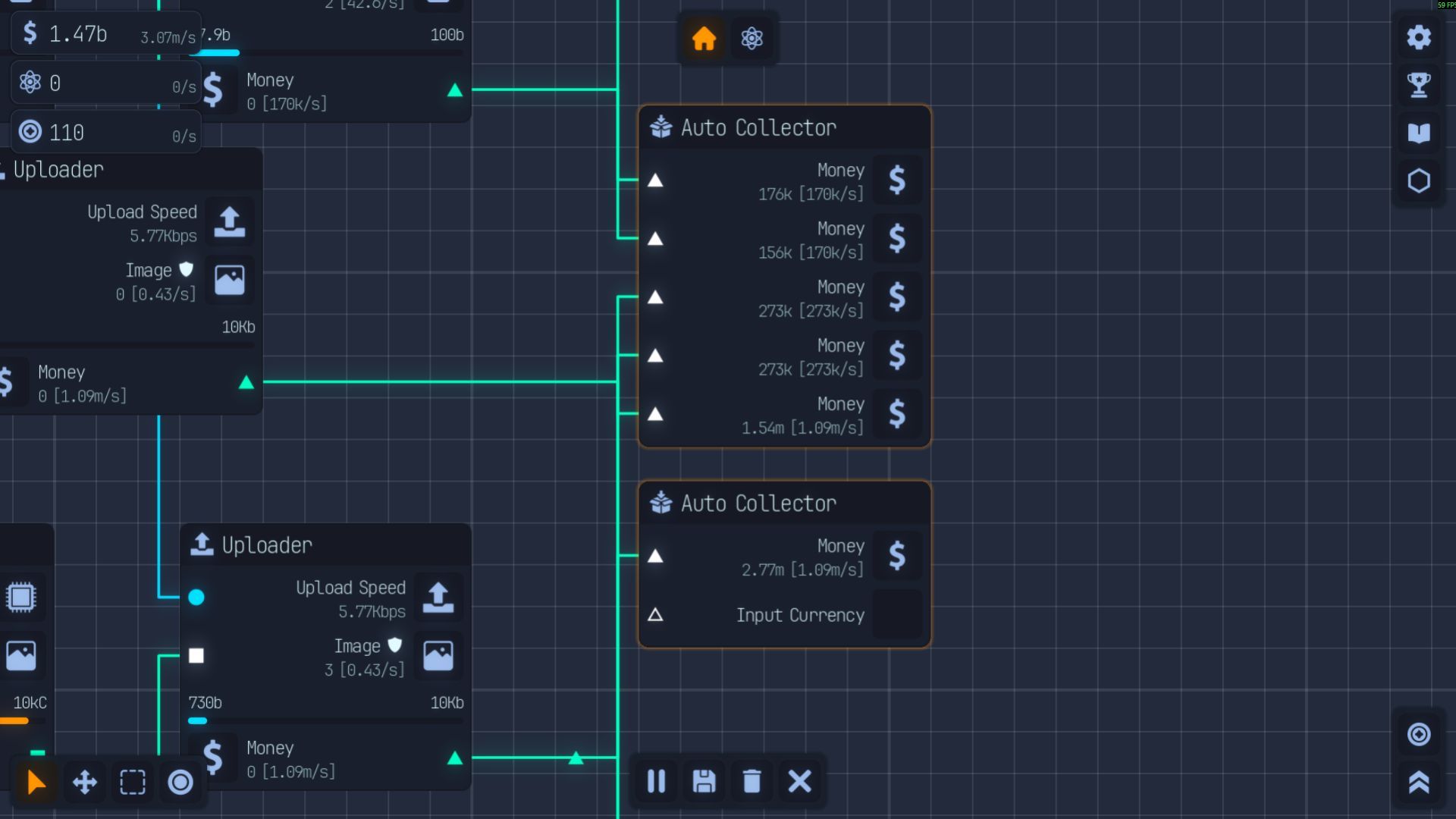
Task: Click the 1.54m Money dollar icon
Action: click(x=897, y=414)
